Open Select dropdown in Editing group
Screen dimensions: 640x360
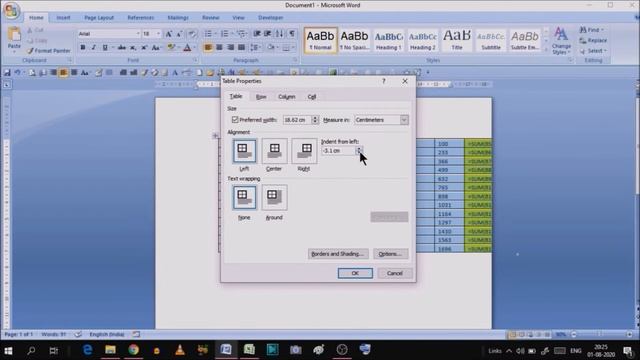(x=594, y=51)
